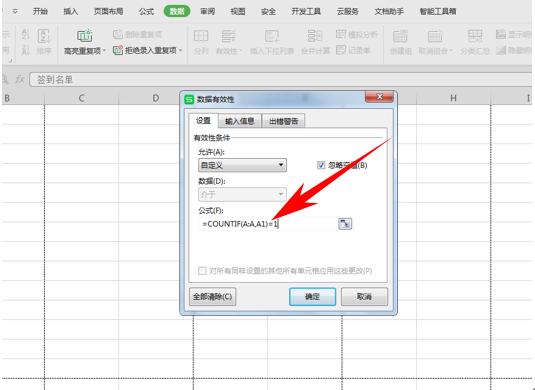Click the quick access toolbar dropdown arrow
This screenshot has width=535, height=390.
15,11
